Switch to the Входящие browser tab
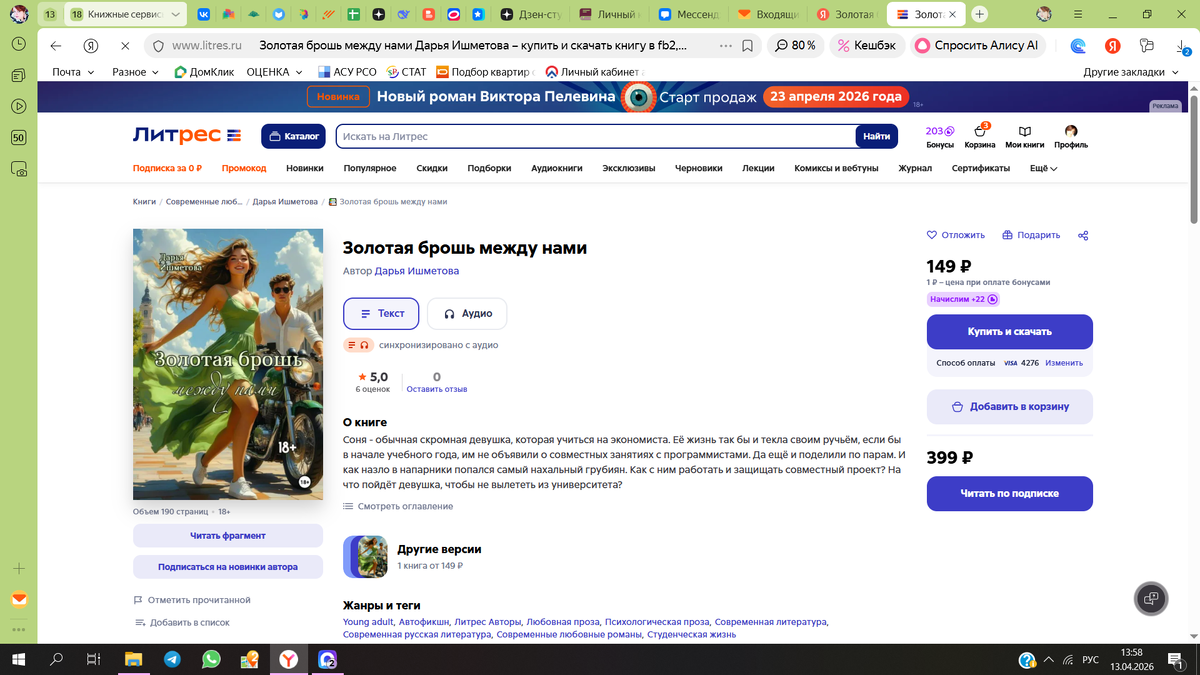Viewport: 1200px width, 675px height. pos(768,14)
